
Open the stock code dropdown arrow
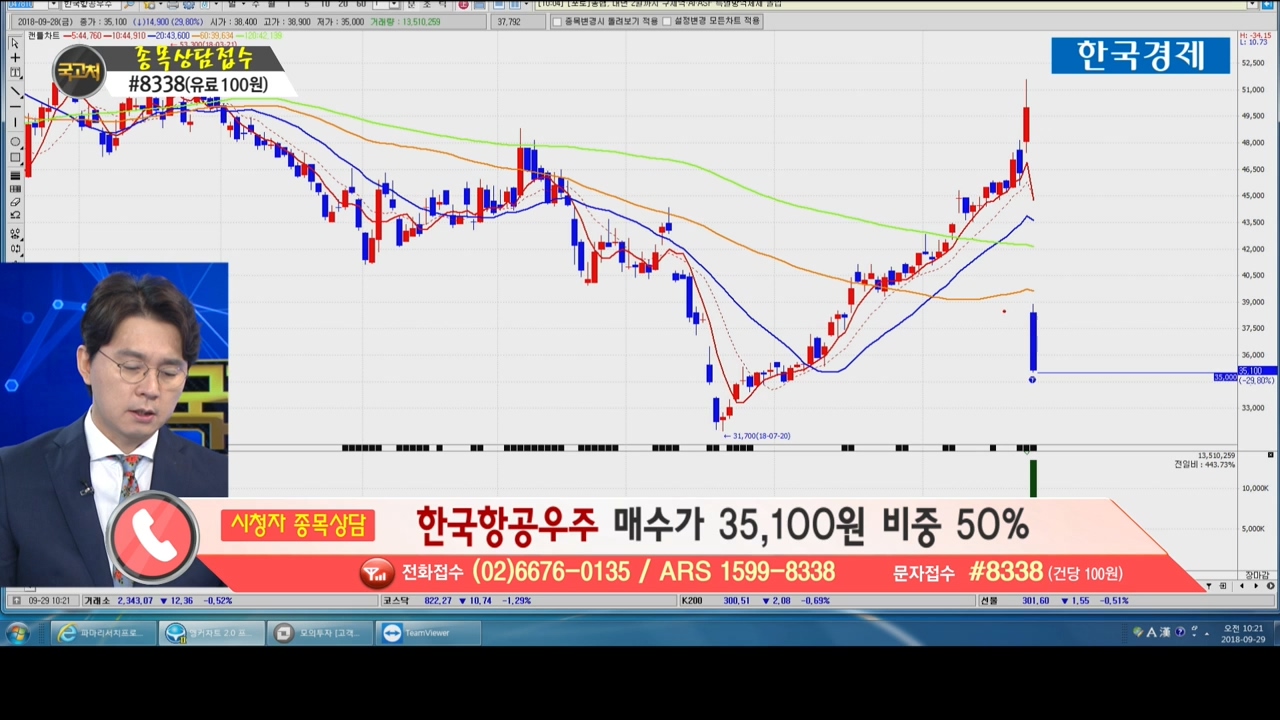[55, 5]
